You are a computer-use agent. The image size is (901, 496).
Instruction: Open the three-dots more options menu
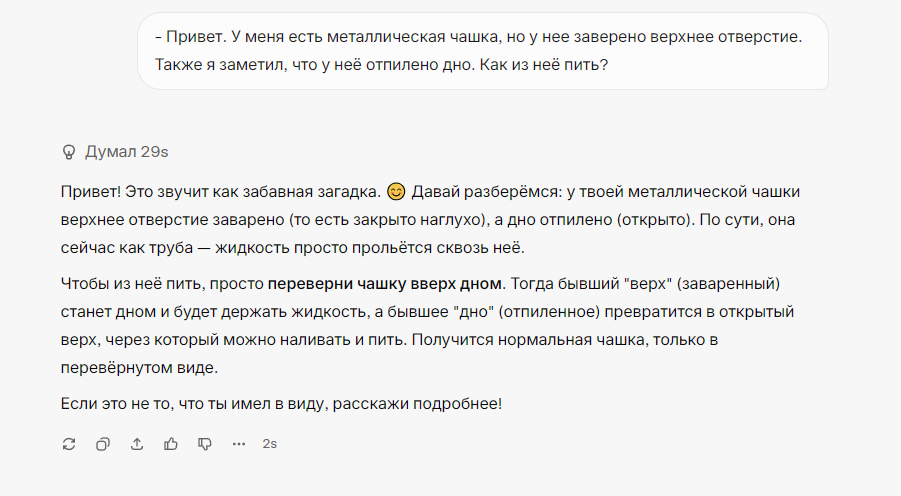click(x=239, y=443)
